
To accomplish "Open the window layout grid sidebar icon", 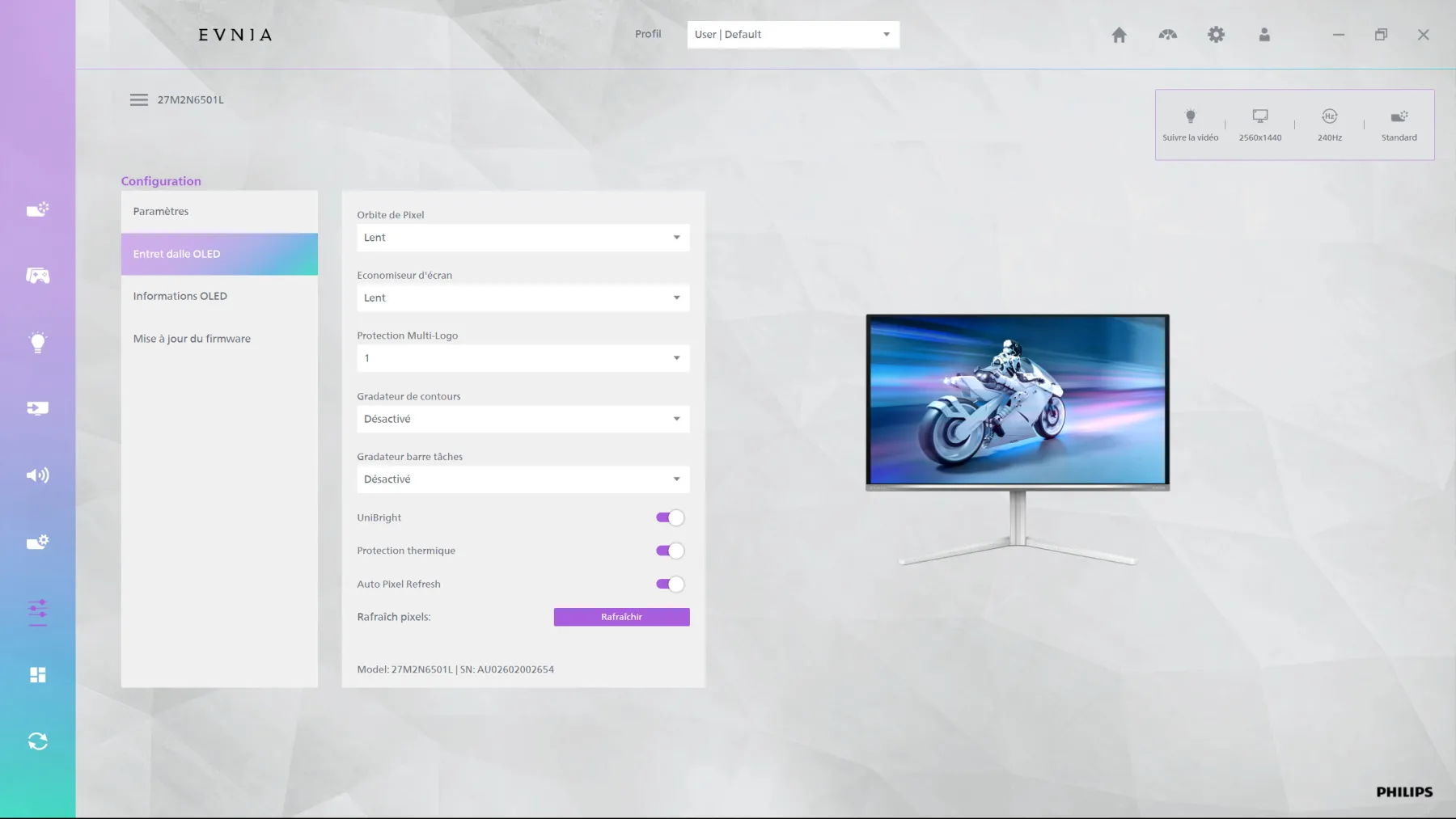I will [x=37, y=675].
